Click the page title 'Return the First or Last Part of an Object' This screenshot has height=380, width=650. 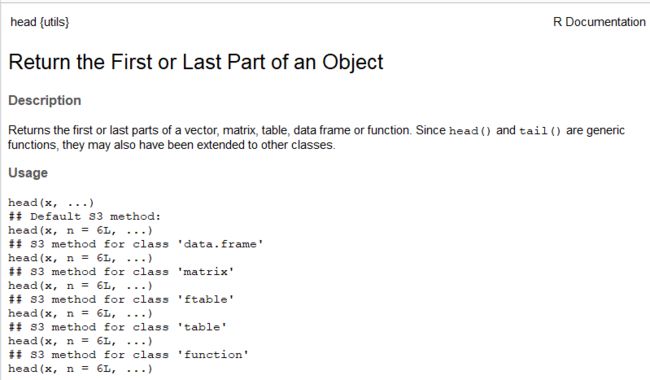[196, 62]
